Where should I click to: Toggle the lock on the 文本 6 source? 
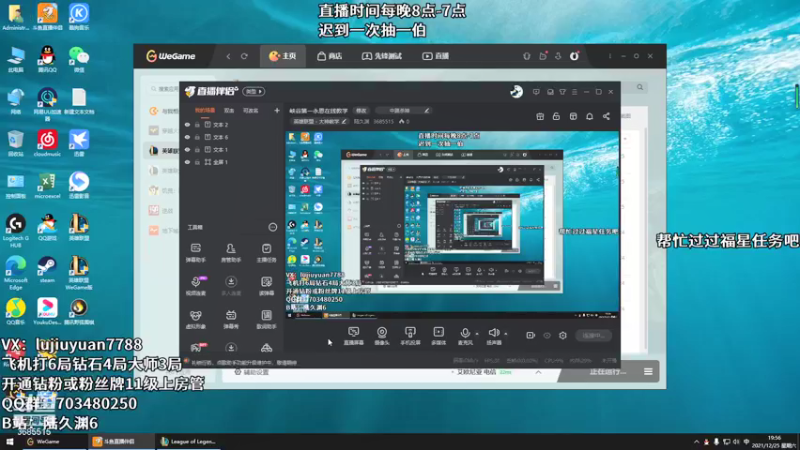(x=197, y=137)
